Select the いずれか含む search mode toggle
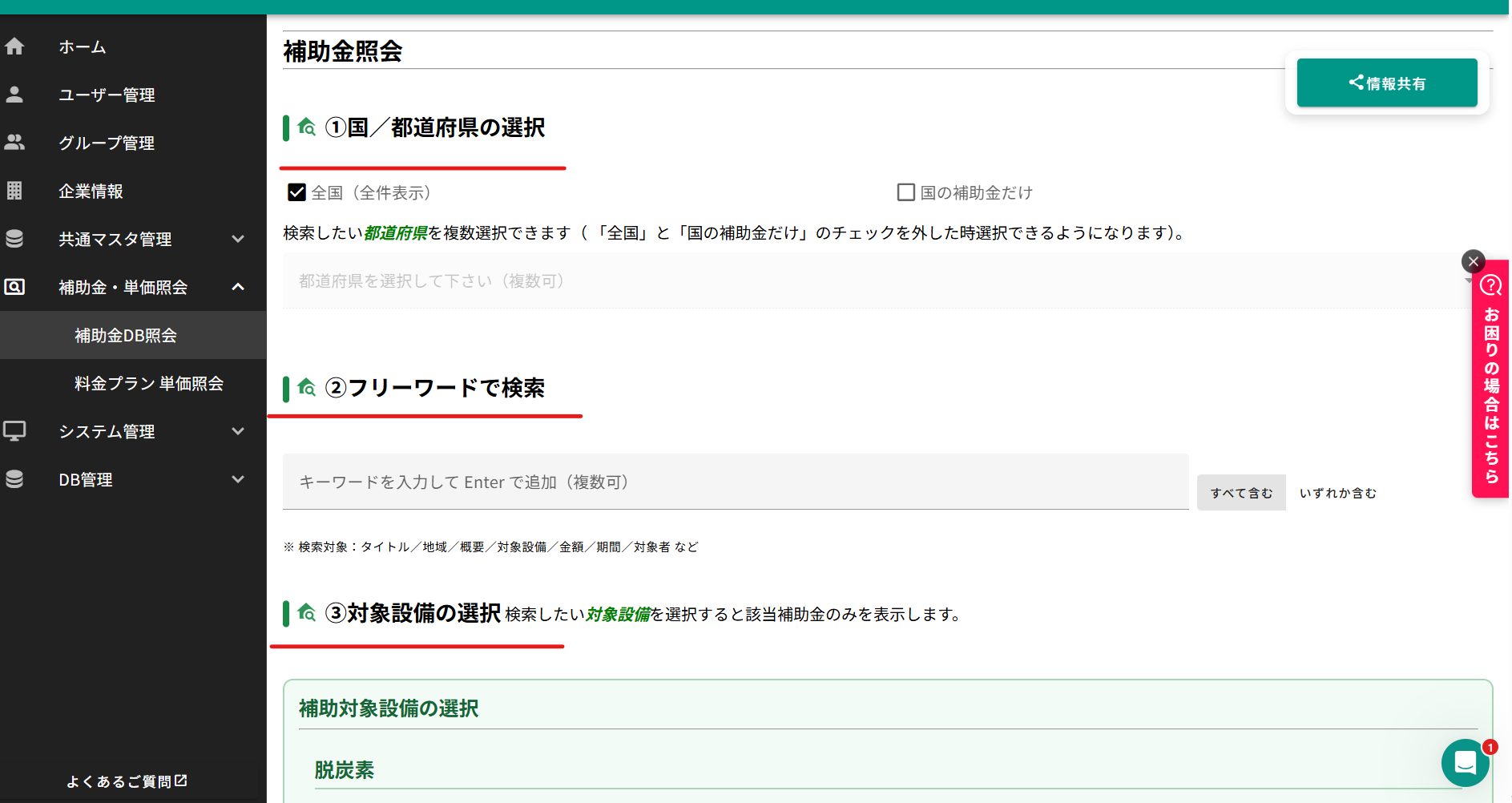The image size is (1512, 803). [x=1337, y=493]
